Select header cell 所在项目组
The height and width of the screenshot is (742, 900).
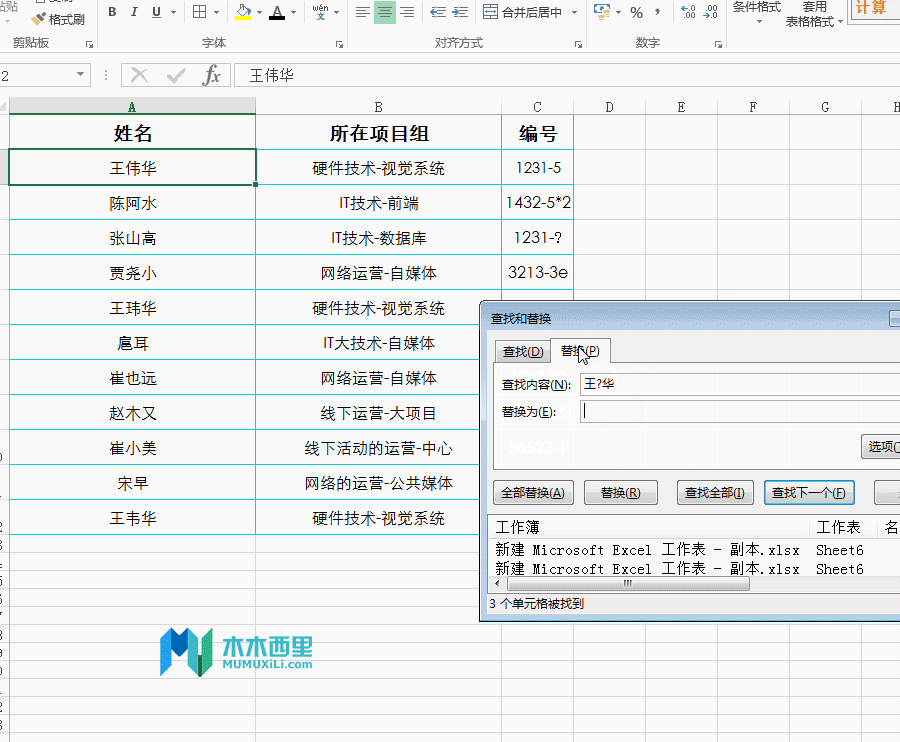378,133
